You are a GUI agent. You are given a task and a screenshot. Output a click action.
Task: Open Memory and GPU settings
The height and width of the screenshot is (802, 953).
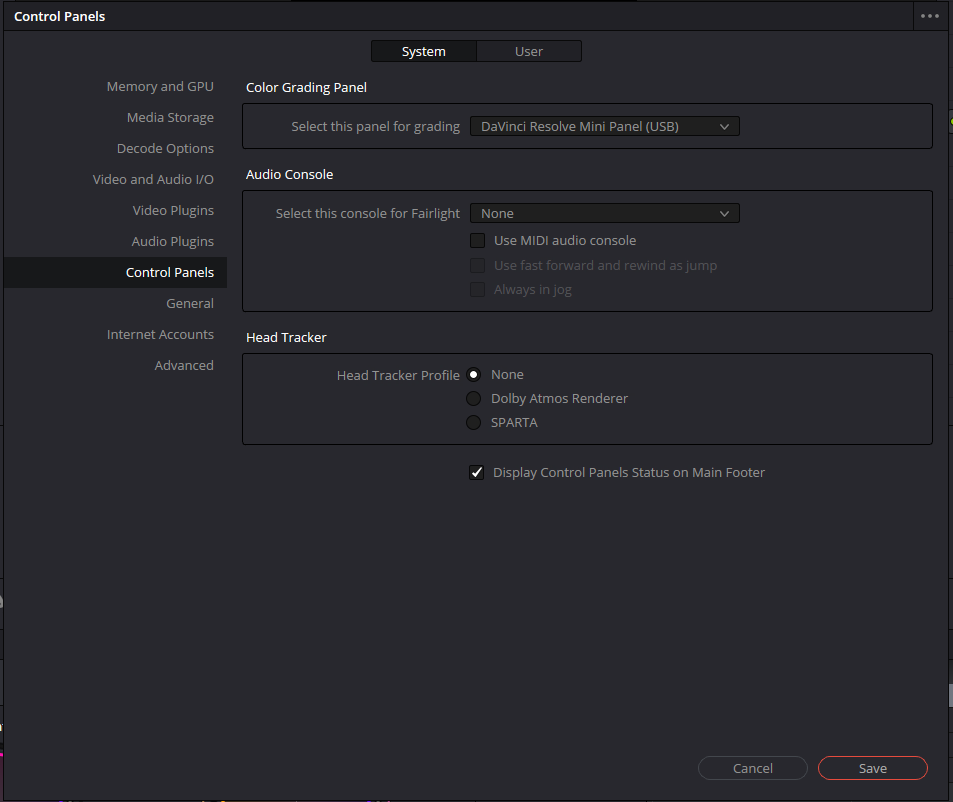pyautogui.click(x=160, y=87)
